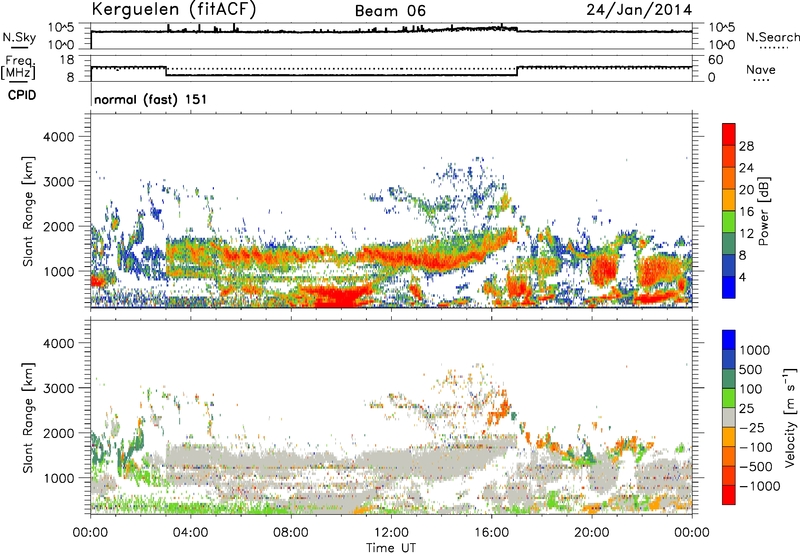The height and width of the screenshot is (554, 800).
Task: Pick the red bottom segment of velocity colorbar
Action: tap(729, 495)
